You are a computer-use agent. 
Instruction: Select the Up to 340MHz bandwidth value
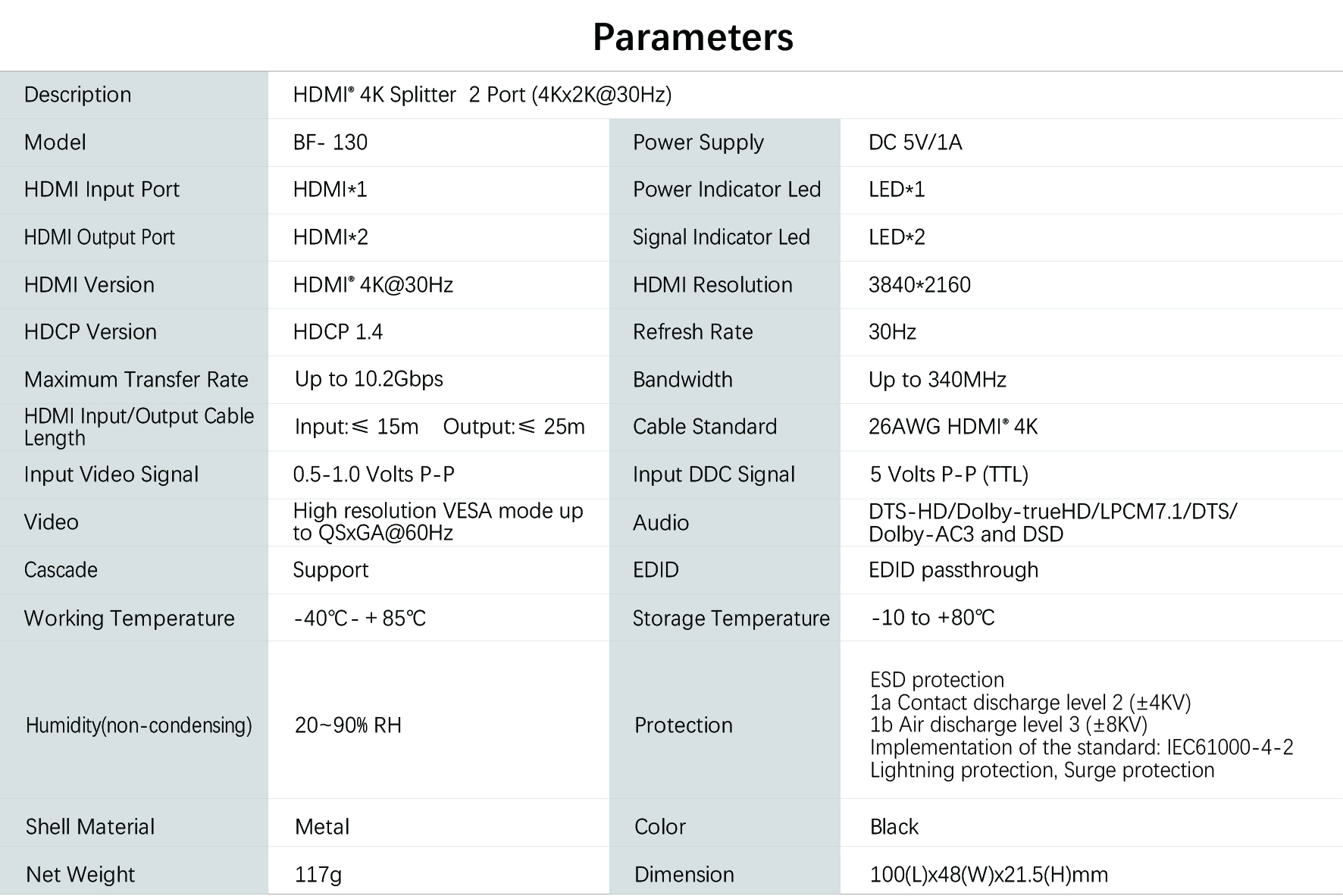coord(937,380)
